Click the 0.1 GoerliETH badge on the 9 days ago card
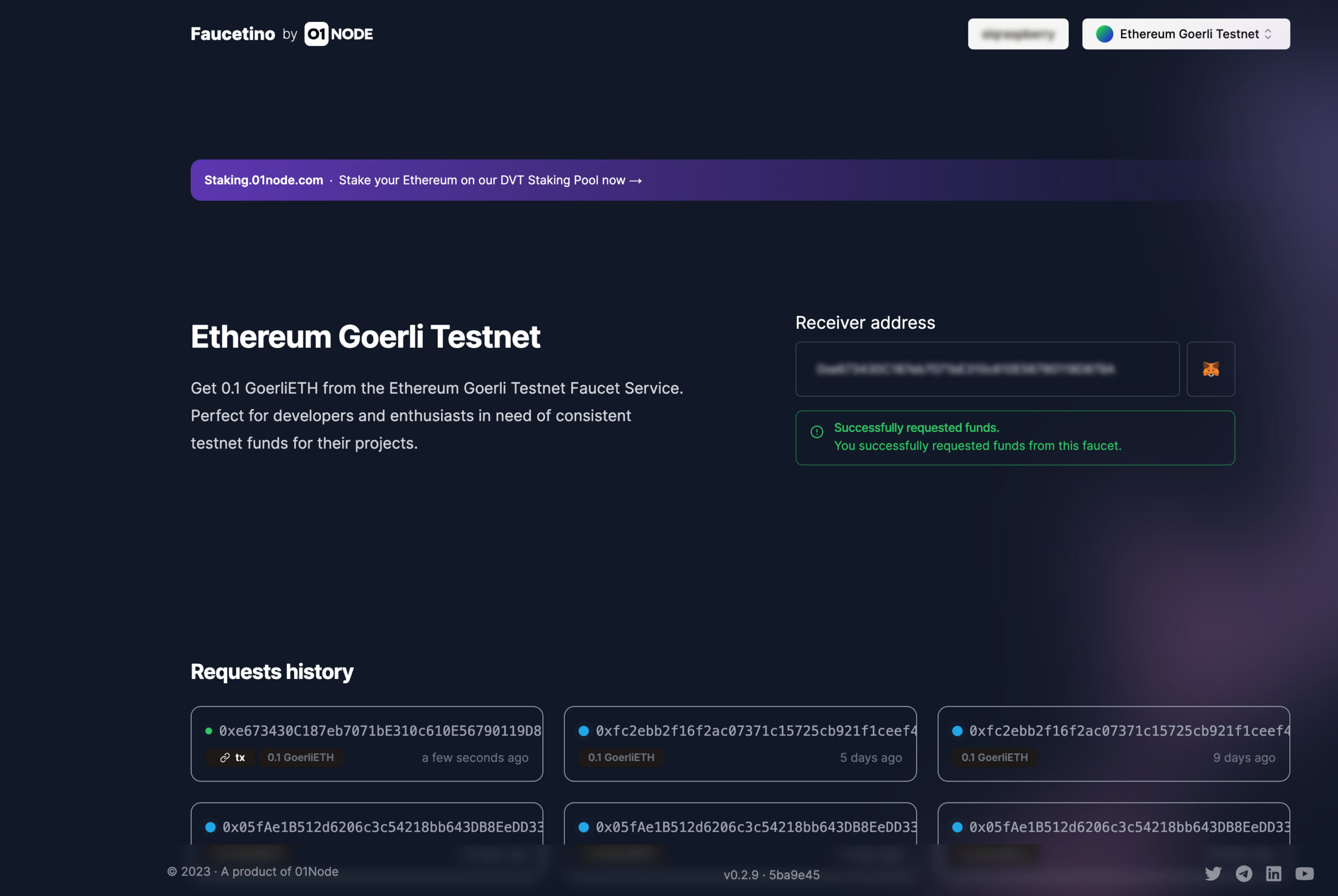Image resolution: width=1338 pixels, height=896 pixels. point(994,757)
